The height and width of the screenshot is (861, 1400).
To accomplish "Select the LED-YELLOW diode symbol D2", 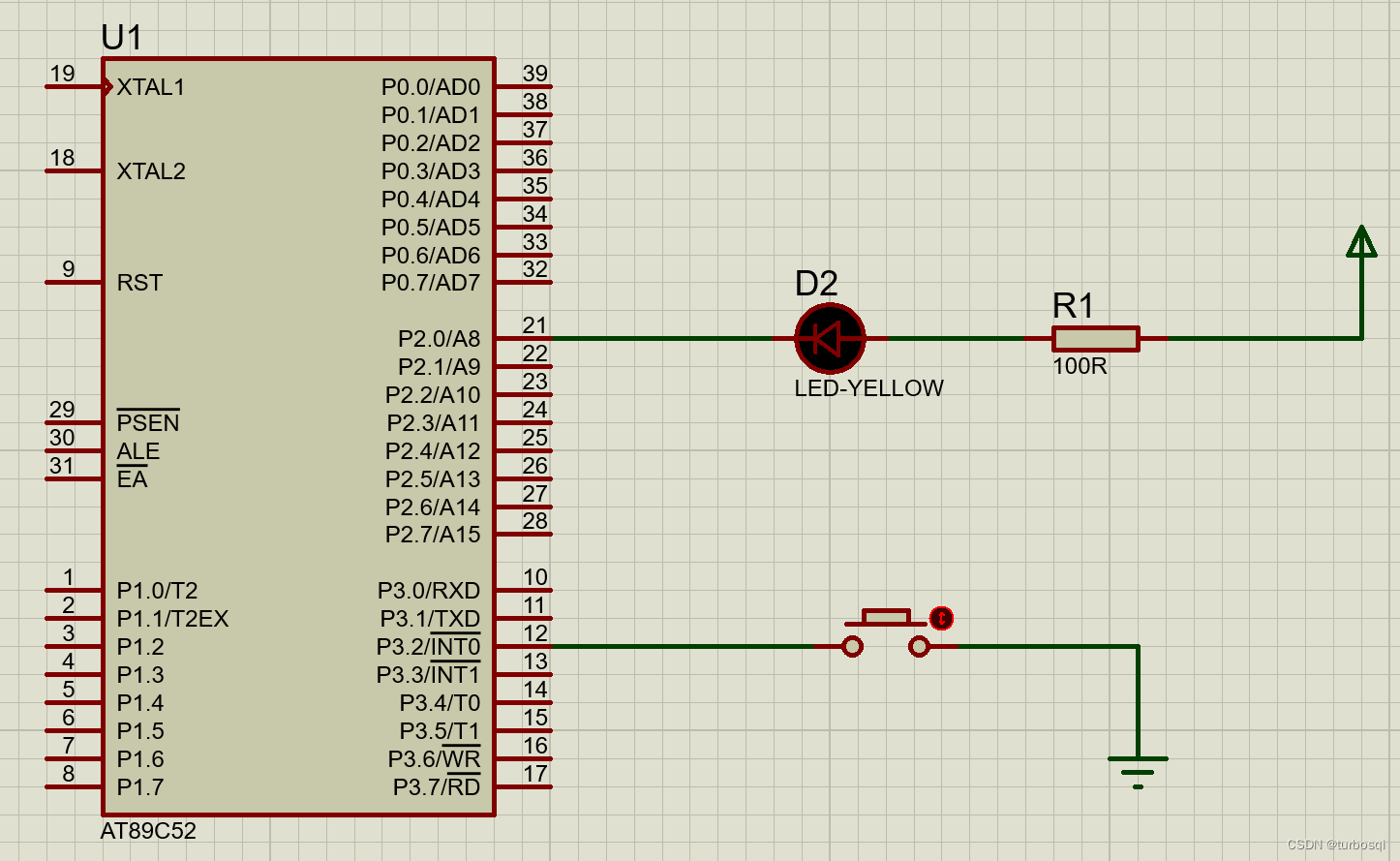I will pyautogui.click(x=830, y=339).
